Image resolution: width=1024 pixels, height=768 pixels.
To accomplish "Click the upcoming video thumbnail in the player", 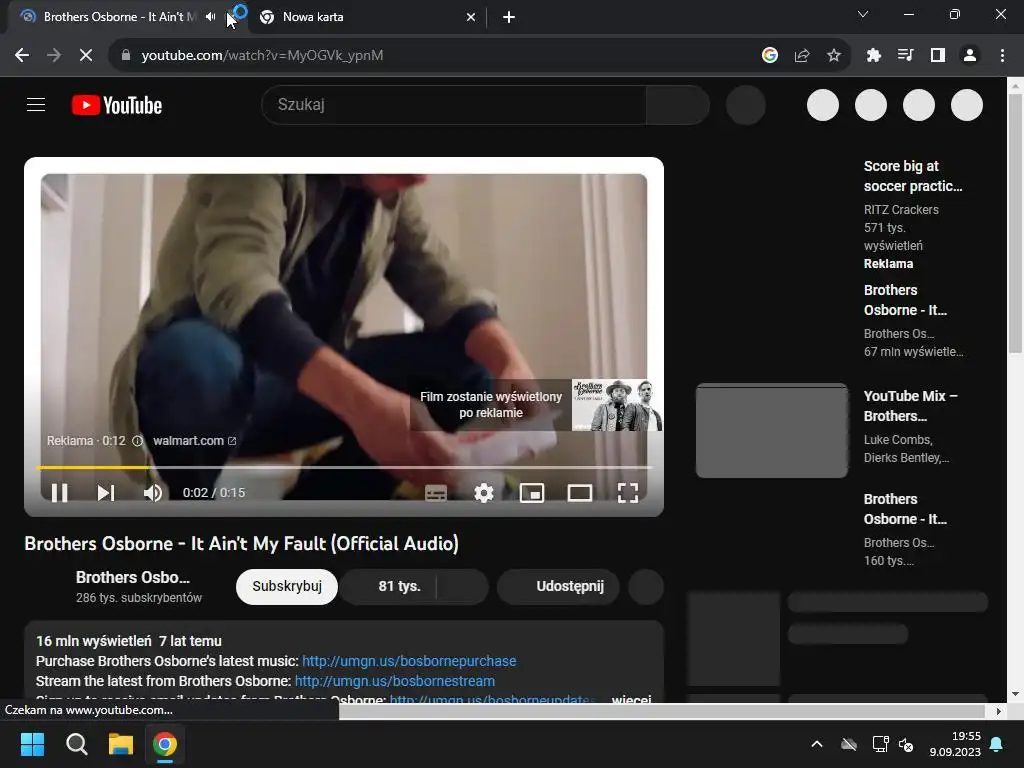I will (x=616, y=405).
